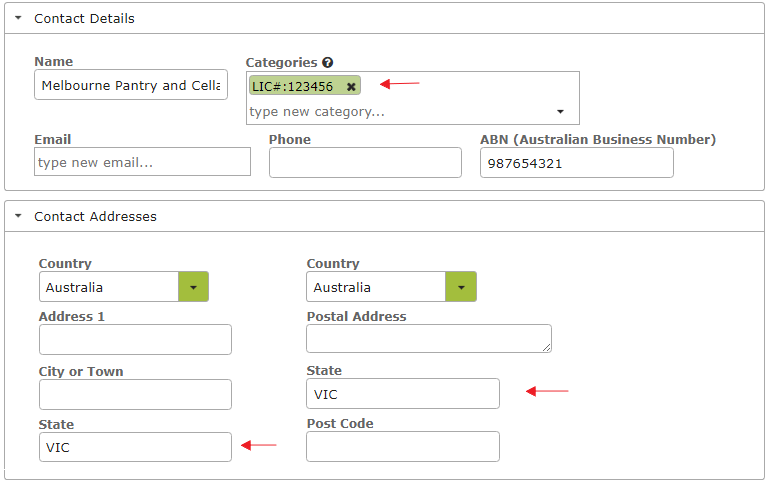Remove the LIC#:123456 category tag
Viewport: 769px width, 483px height.
(351, 87)
